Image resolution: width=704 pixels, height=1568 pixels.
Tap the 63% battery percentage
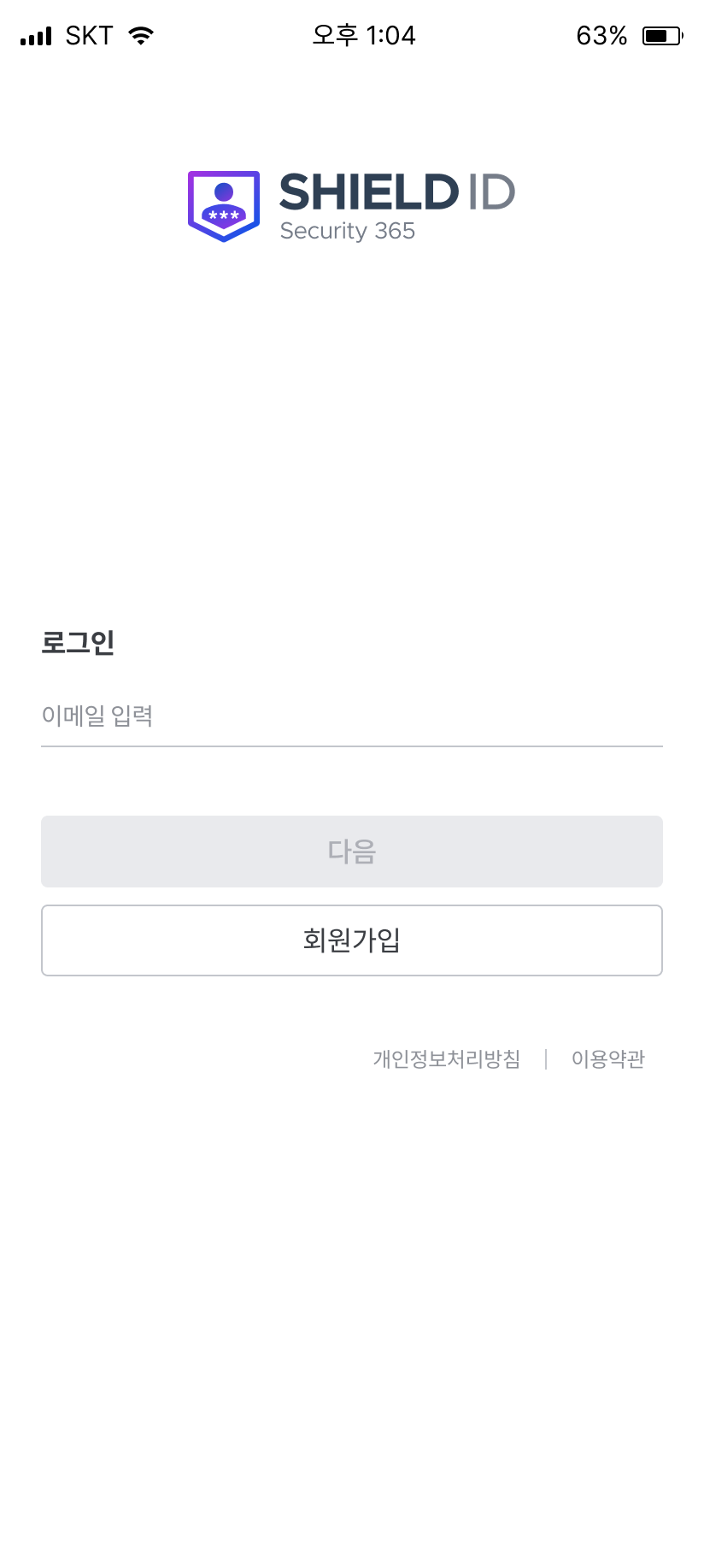pyautogui.click(x=601, y=36)
